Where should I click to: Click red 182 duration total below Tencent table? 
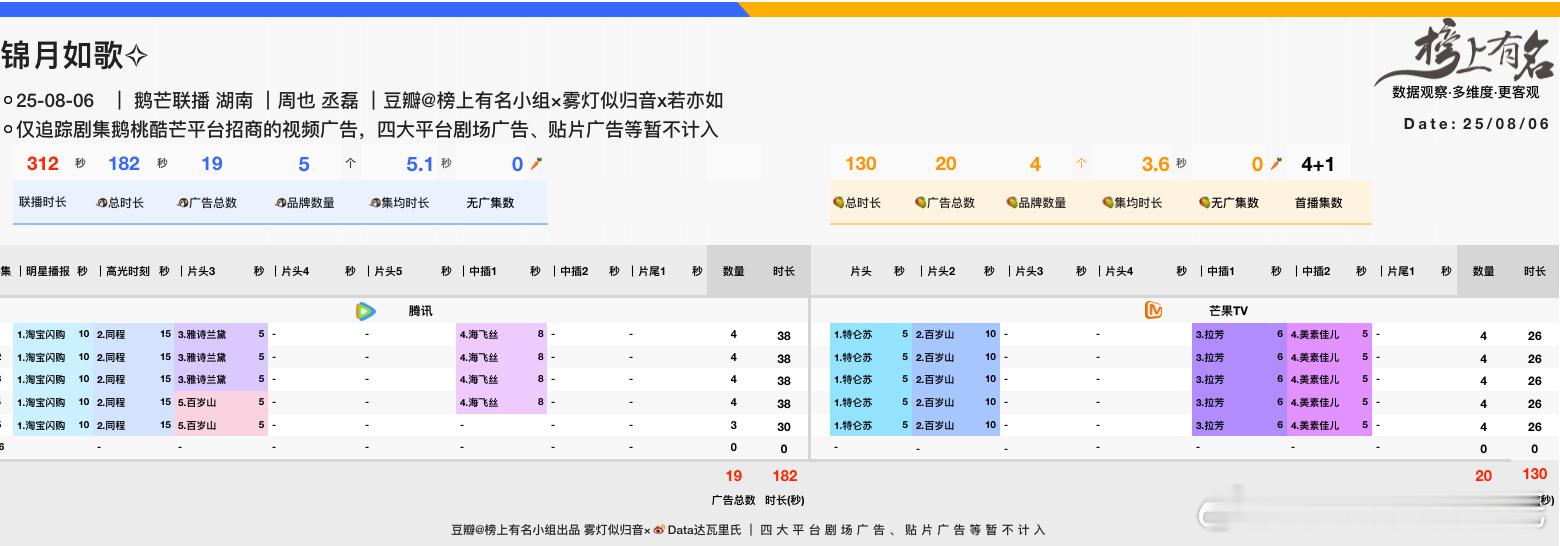tap(785, 476)
